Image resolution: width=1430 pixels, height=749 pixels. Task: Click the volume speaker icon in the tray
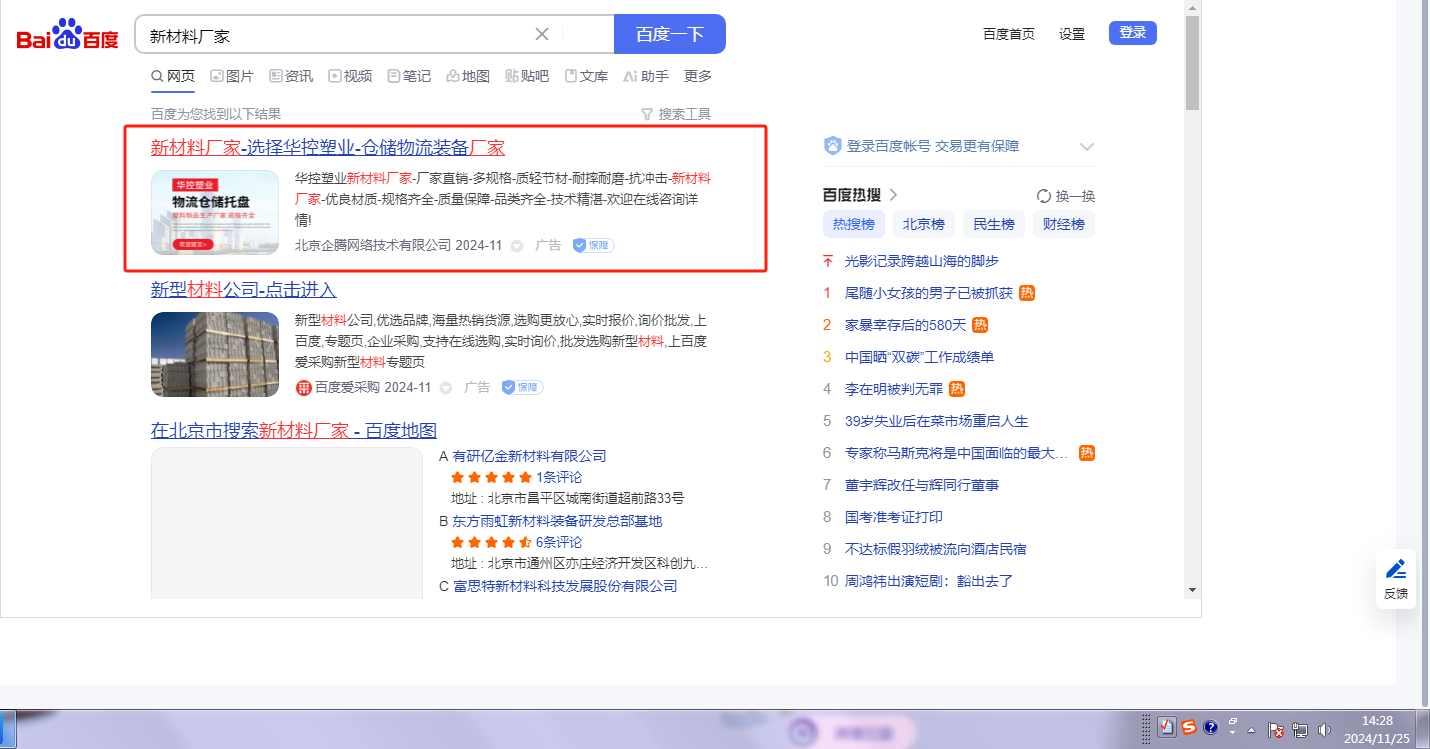coord(1325,730)
